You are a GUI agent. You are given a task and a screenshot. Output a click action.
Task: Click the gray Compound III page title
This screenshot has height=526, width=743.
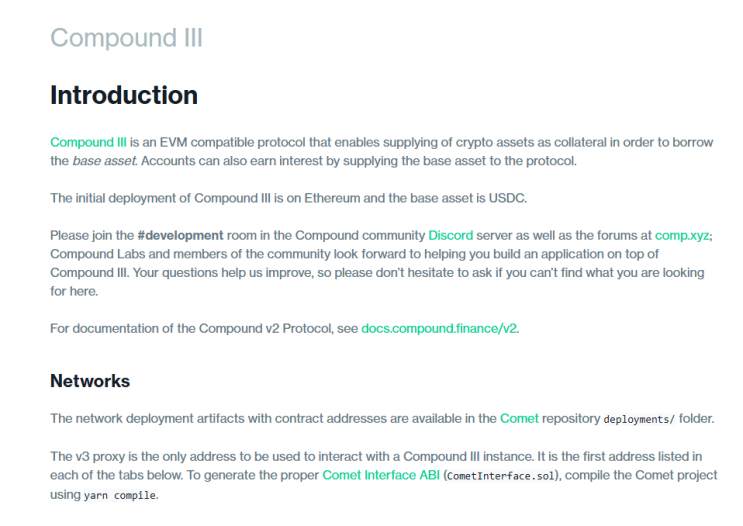(127, 38)
